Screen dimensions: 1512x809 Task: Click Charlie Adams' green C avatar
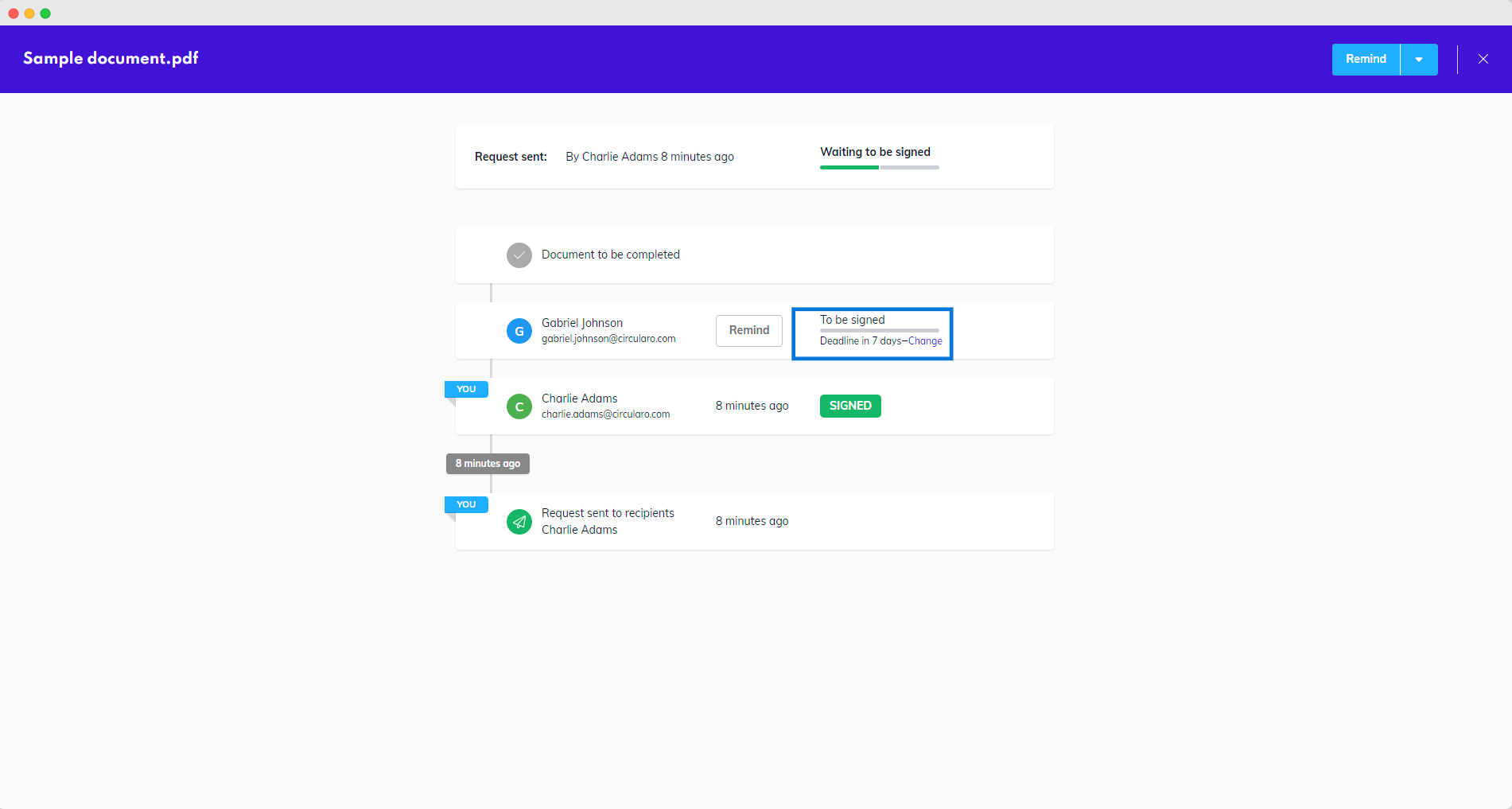click(x=519, y=406)
